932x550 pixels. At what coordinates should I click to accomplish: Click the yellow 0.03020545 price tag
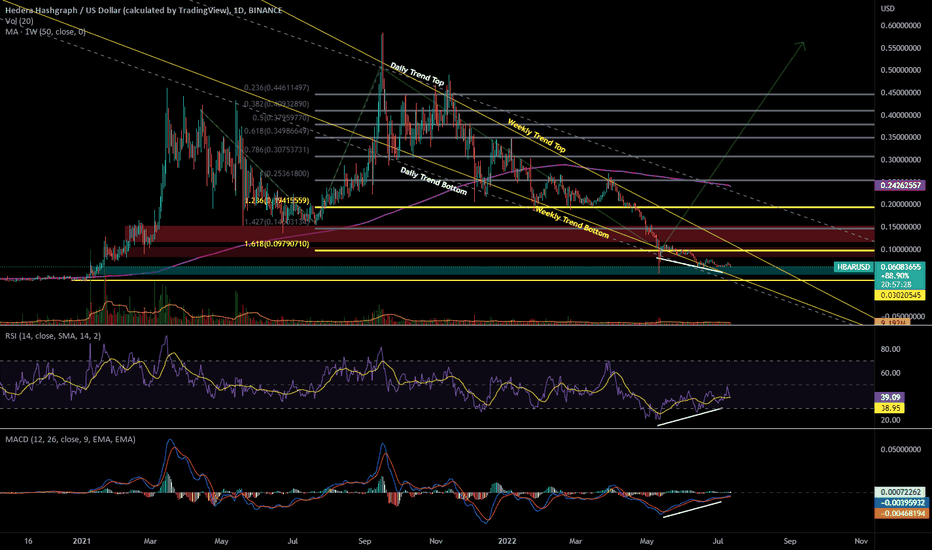pos(900,295)
